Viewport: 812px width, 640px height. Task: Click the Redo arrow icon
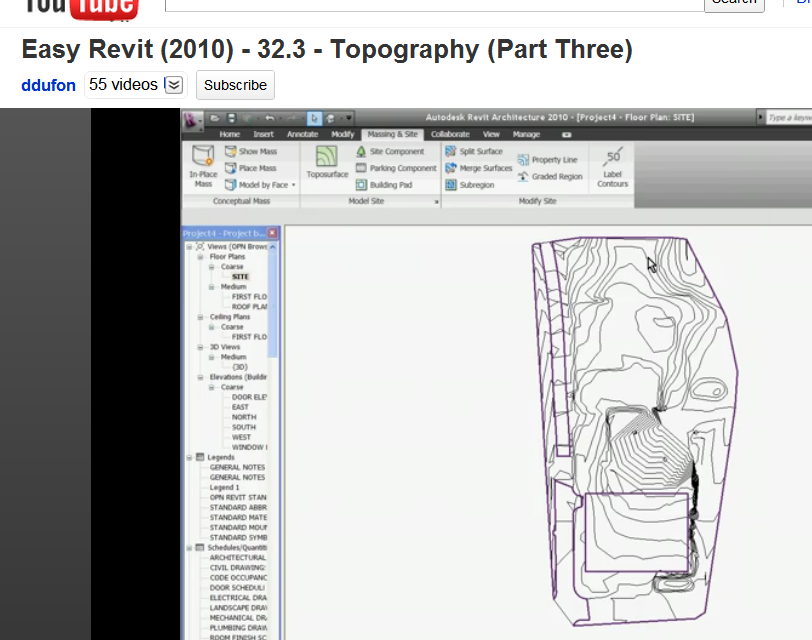pos(292,118)
